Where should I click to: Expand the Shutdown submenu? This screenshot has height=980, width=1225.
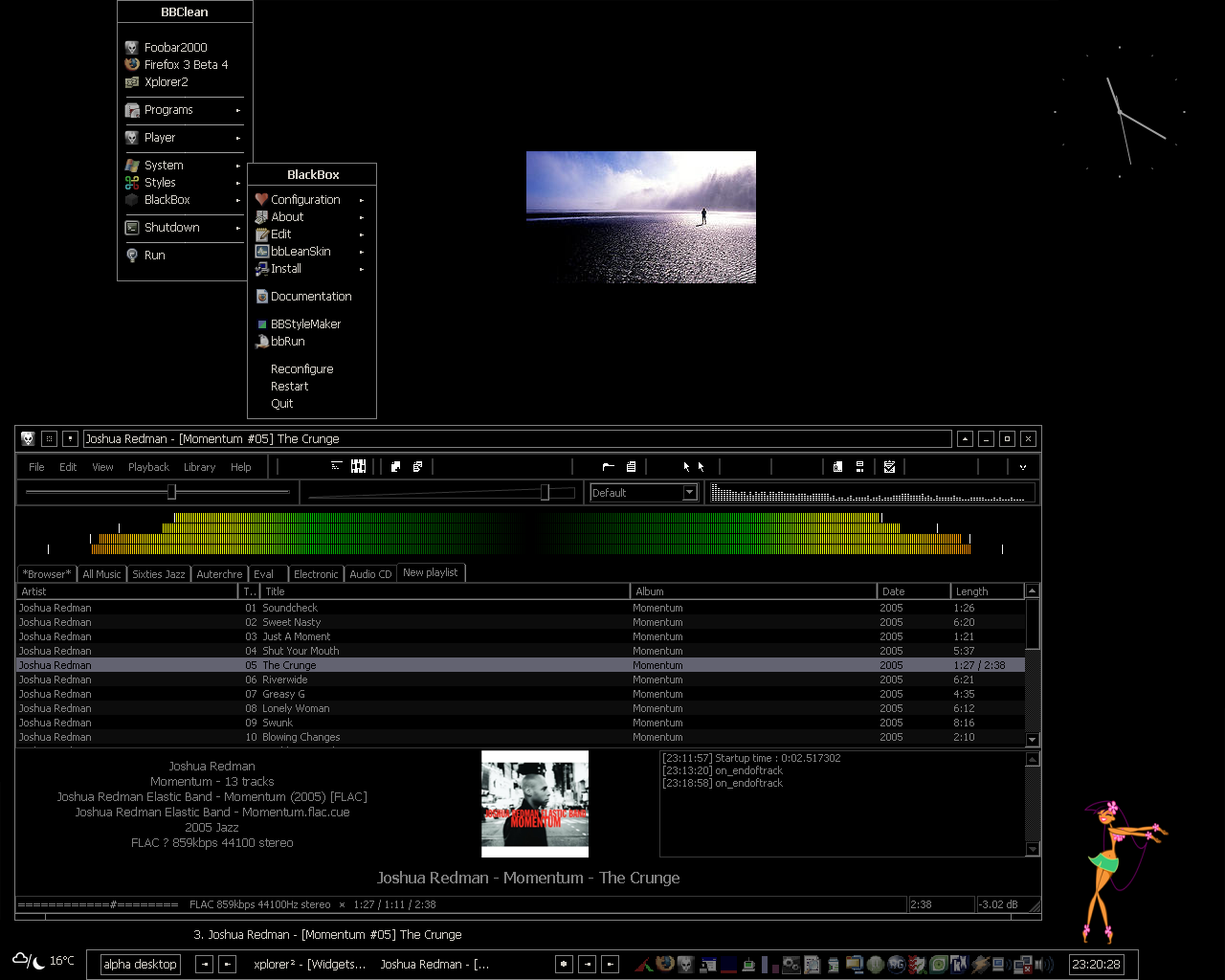[x=184, y=228]
